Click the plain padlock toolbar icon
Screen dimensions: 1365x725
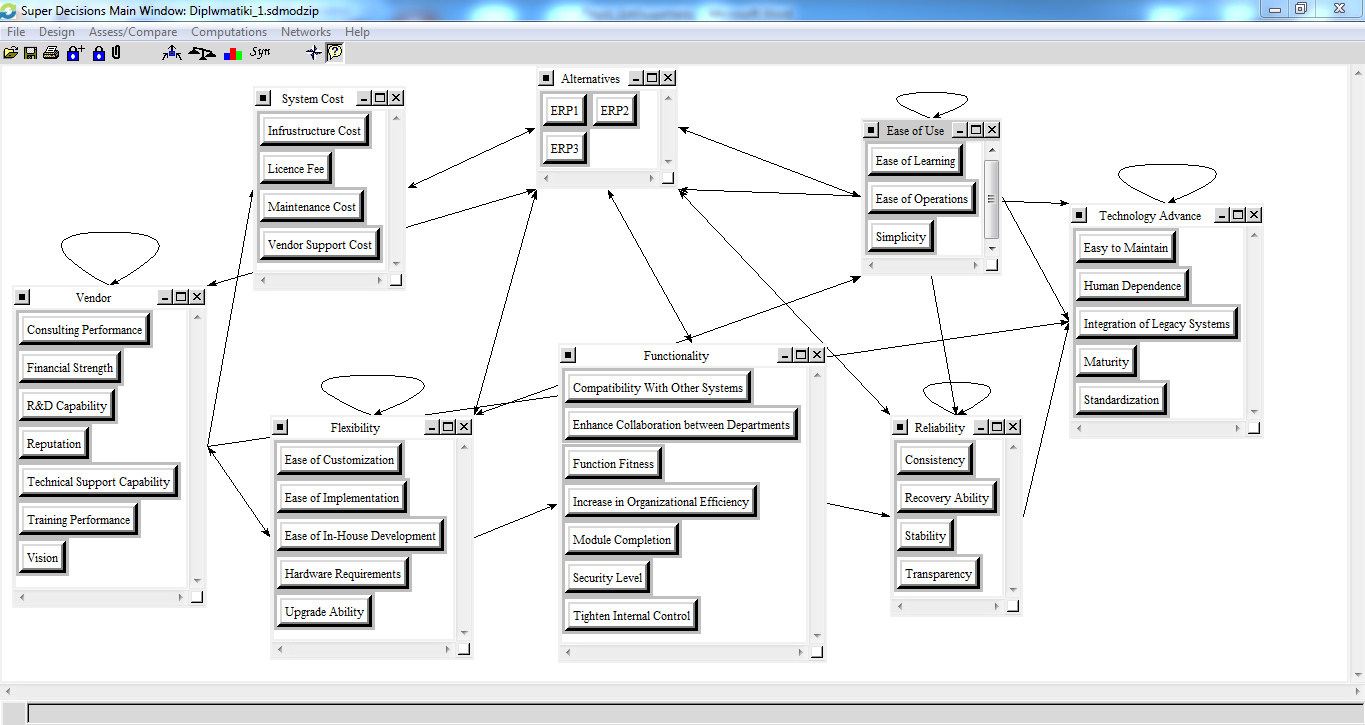(x=98, y=53)
